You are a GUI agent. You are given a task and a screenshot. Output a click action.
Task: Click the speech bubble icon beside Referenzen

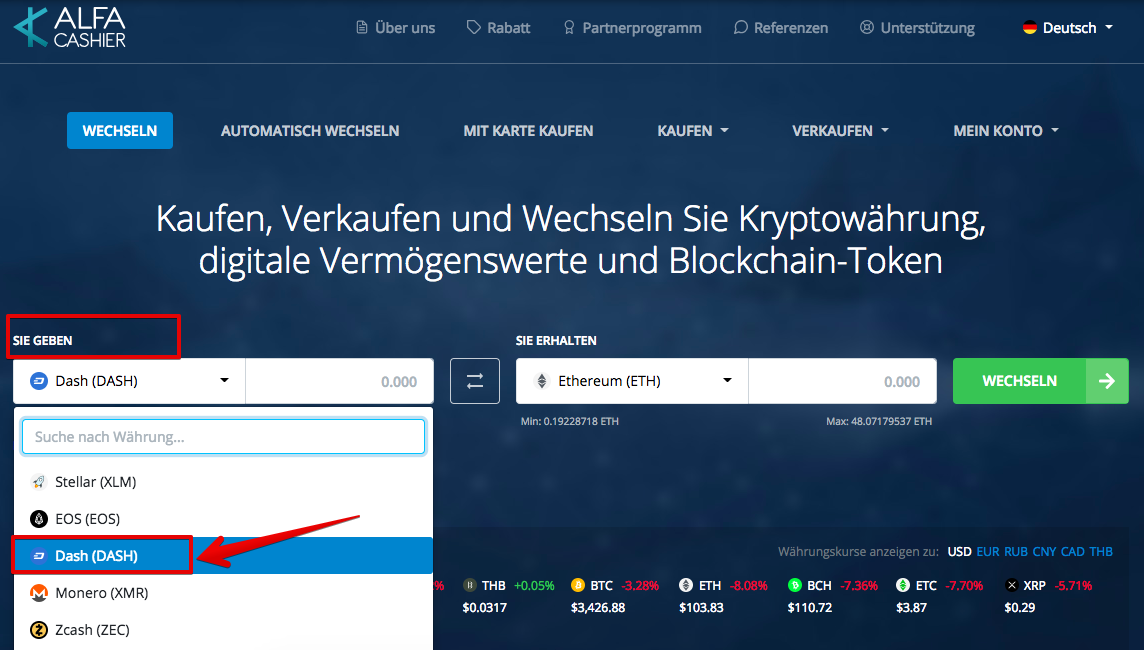coord(741,28)
